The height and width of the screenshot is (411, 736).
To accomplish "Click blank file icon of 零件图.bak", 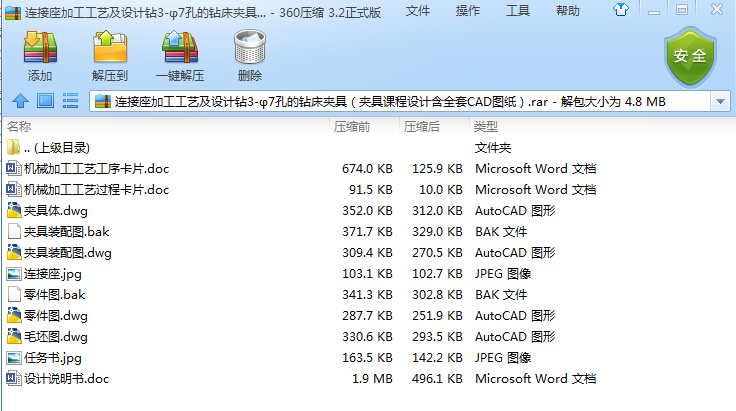I will coord(14,295).
